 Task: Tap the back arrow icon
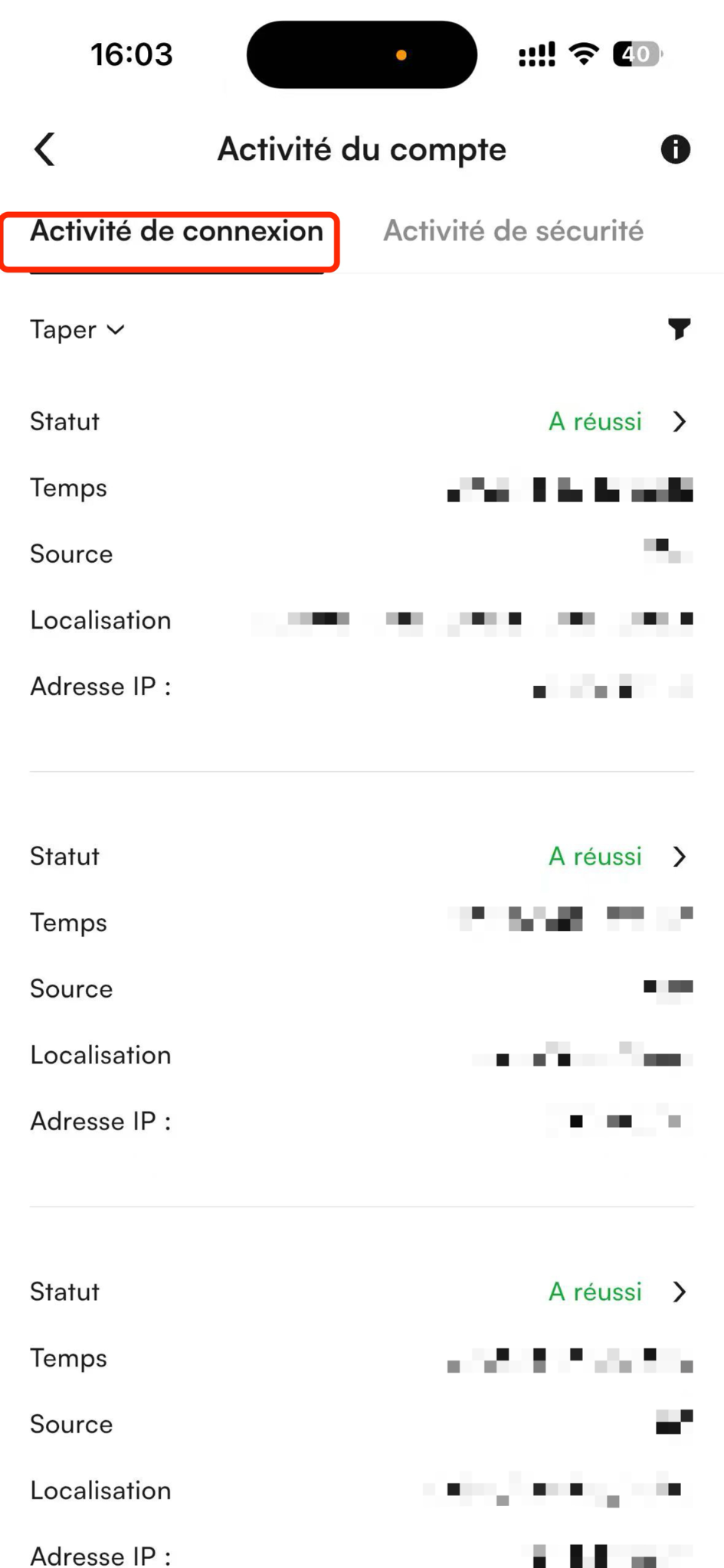click(45, 149)
